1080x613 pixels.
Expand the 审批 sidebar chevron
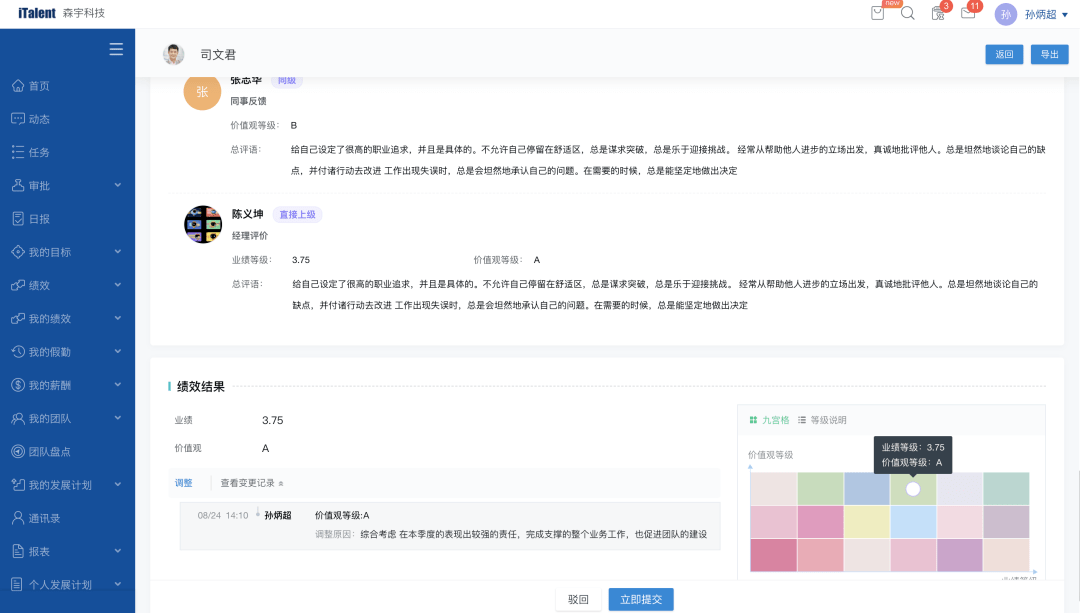click(x=118, y=185)
